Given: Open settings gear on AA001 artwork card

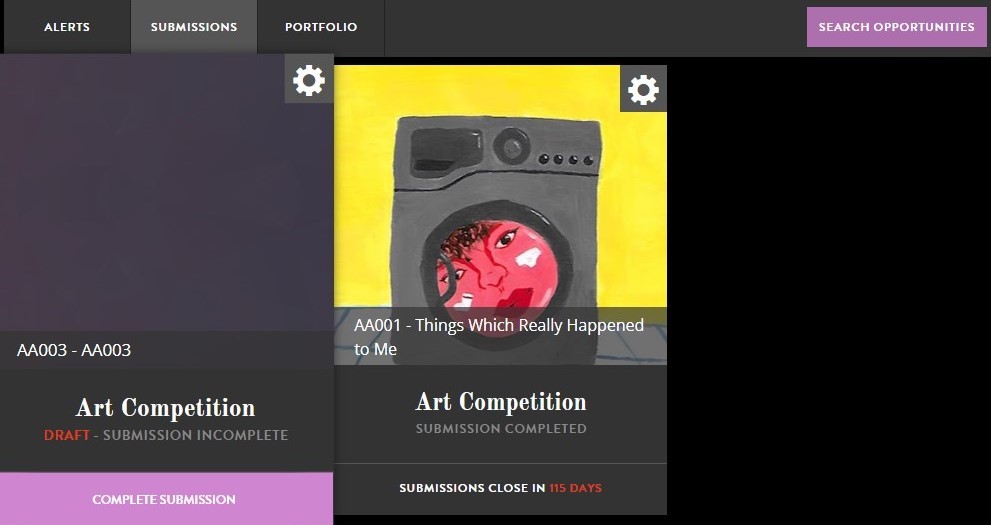Looking at the screenshot, I should tap(643, 89).
